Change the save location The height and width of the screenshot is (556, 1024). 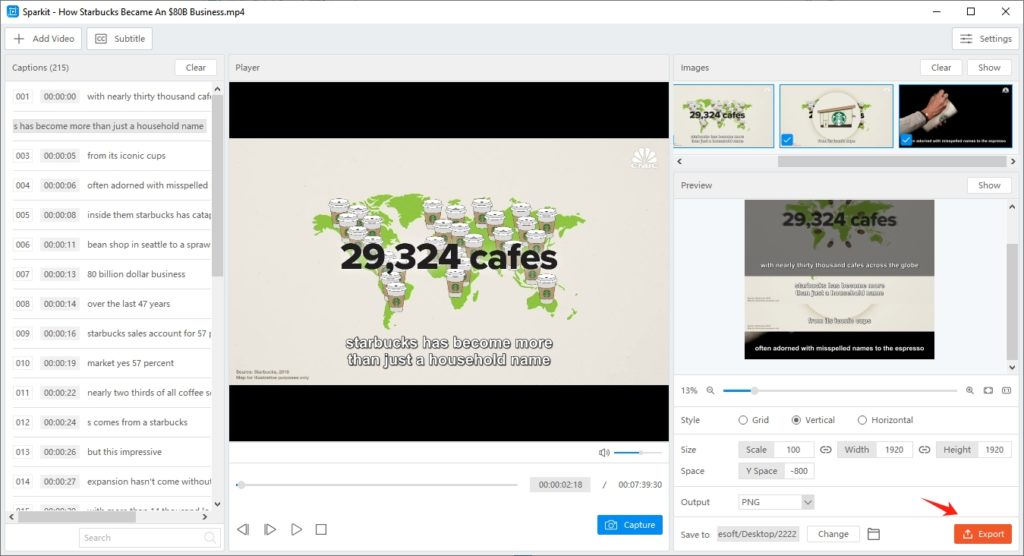[x=833, y=534]
